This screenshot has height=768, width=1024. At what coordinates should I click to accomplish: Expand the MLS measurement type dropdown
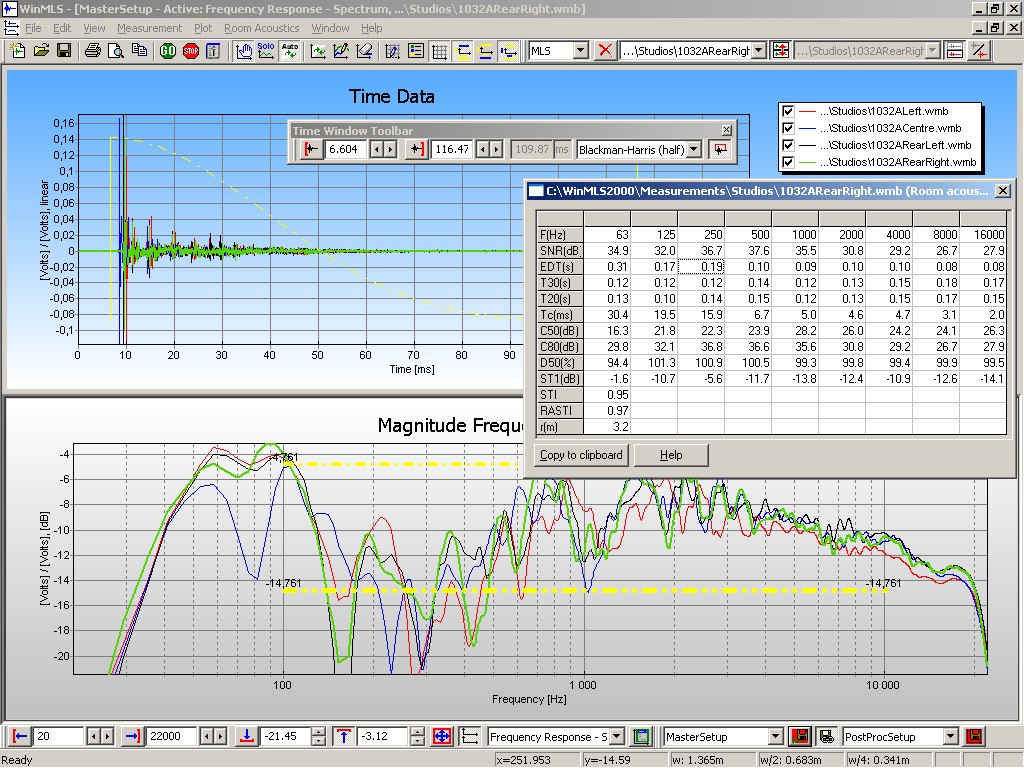pos(580,51)
